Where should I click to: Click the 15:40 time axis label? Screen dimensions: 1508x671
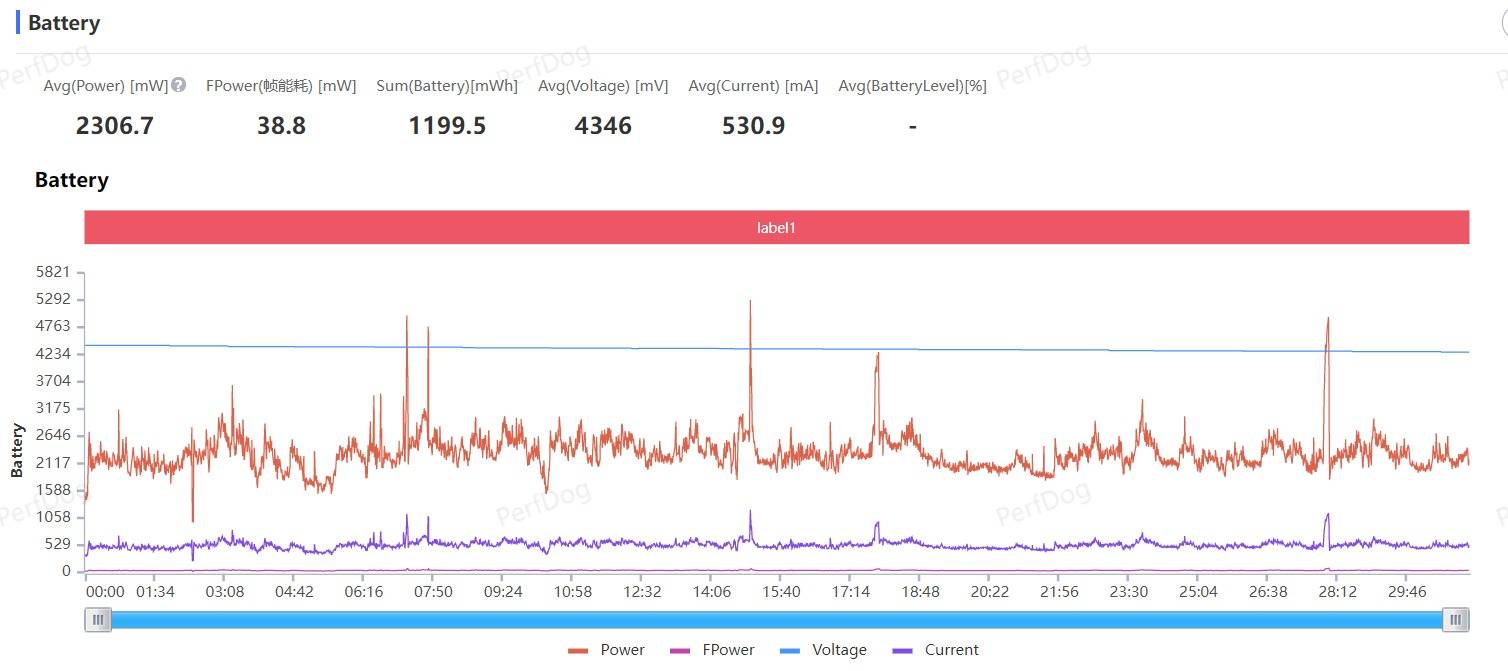coord(781,592)
